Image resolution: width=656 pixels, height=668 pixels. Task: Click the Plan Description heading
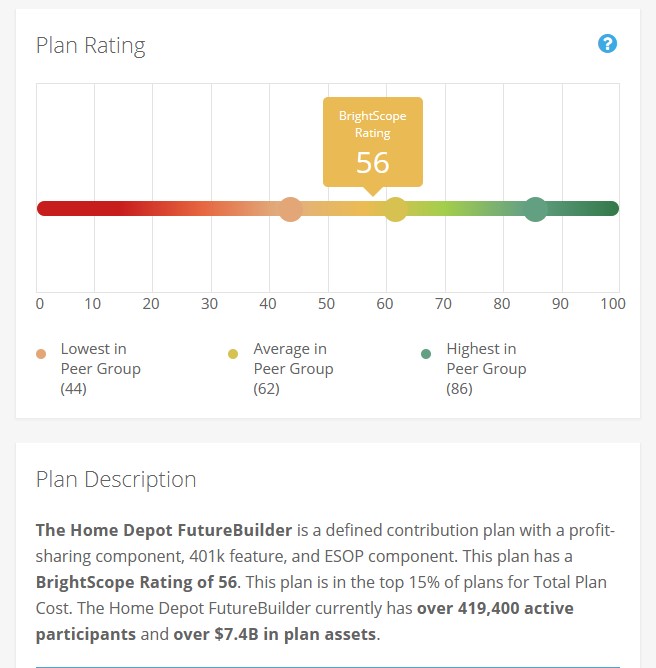click(116, 479)
